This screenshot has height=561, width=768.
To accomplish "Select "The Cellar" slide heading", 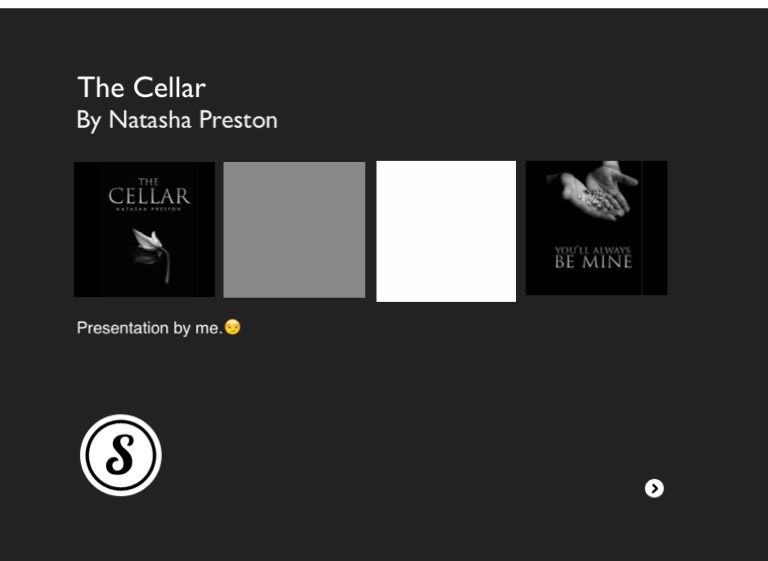I will pos(141,87).
